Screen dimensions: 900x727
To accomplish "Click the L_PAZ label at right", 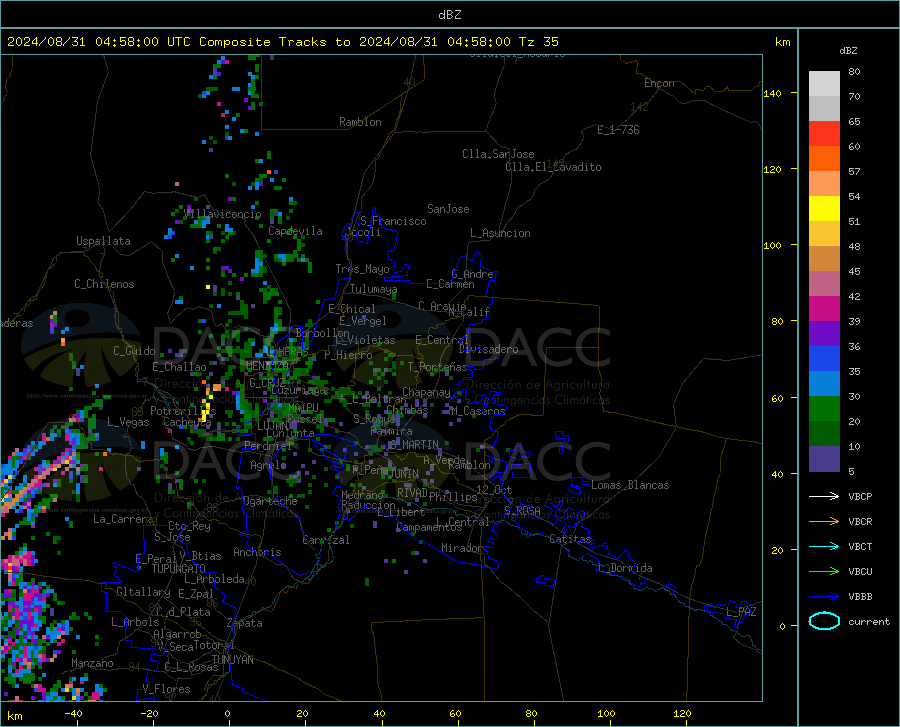I will pyautogui.click(x=742, y=612).
